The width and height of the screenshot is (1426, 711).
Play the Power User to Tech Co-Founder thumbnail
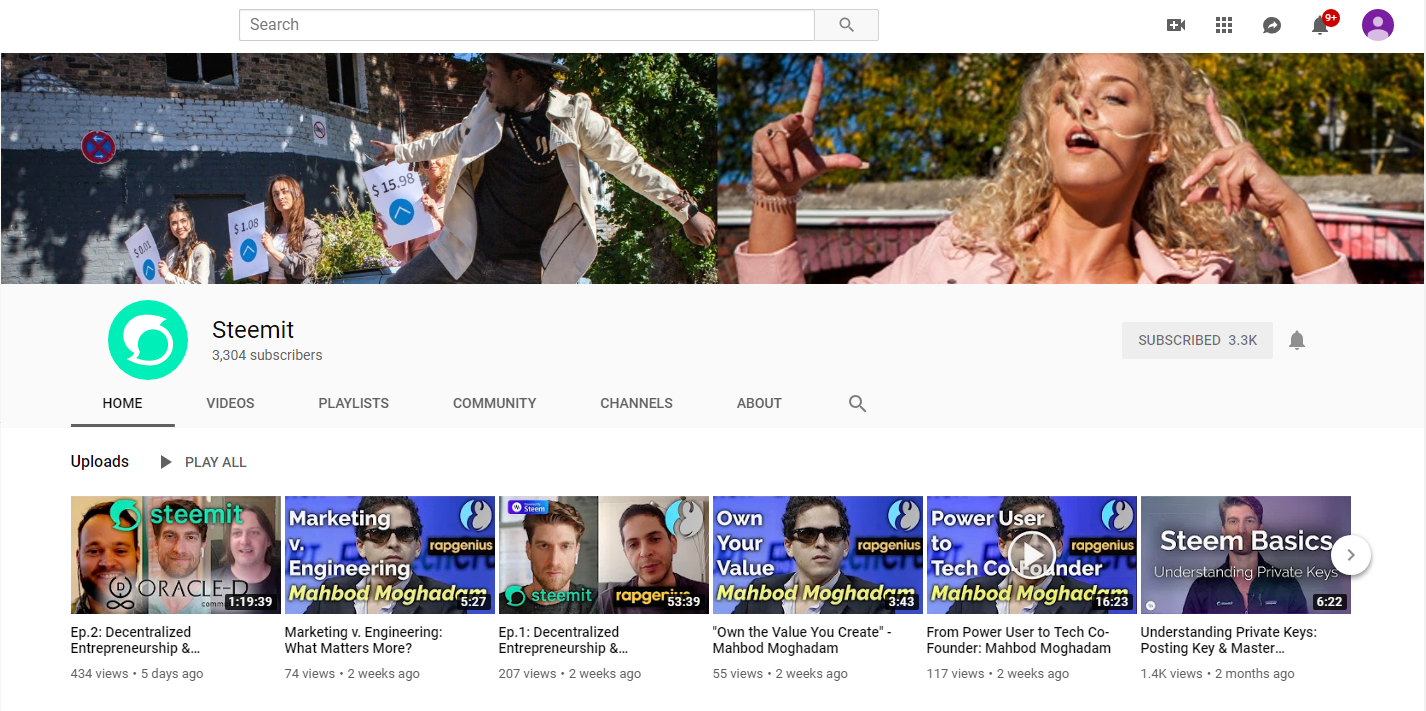tap(1032, 555)
